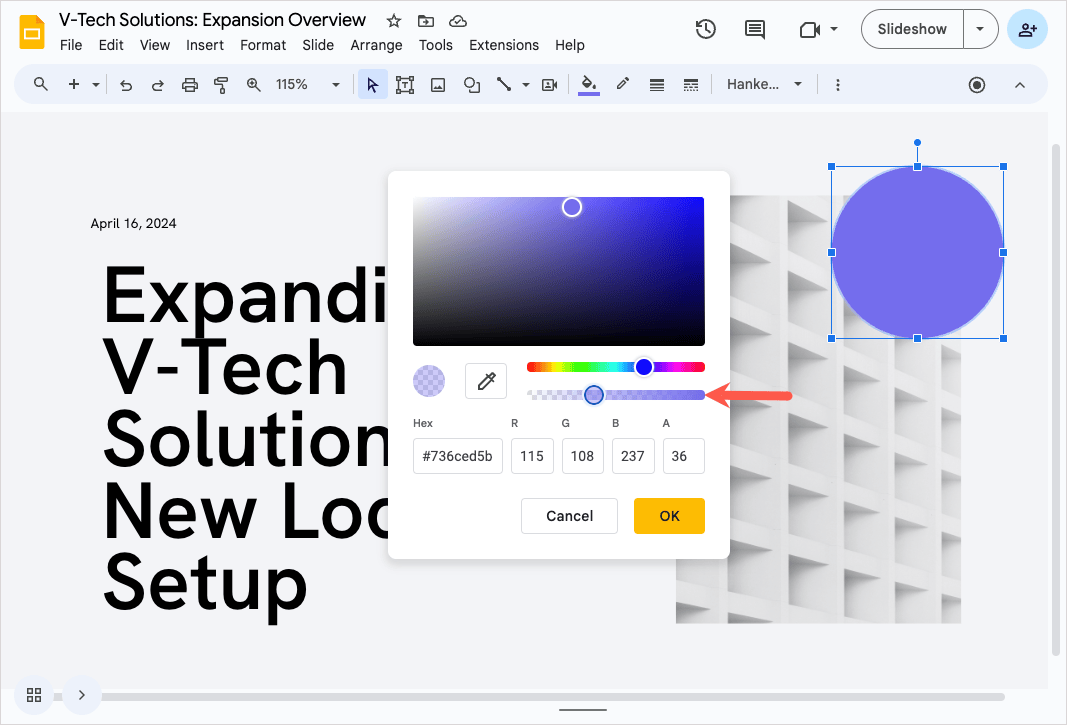Open the Slideshow options dropdown arrow

point(980,29)
